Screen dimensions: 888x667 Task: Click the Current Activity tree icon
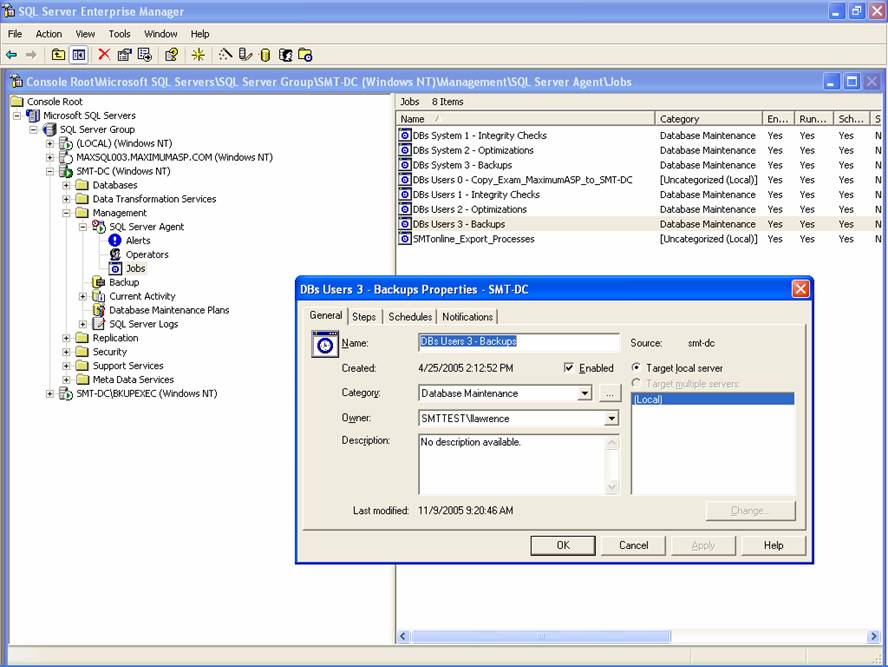click(x=99, y=296)
